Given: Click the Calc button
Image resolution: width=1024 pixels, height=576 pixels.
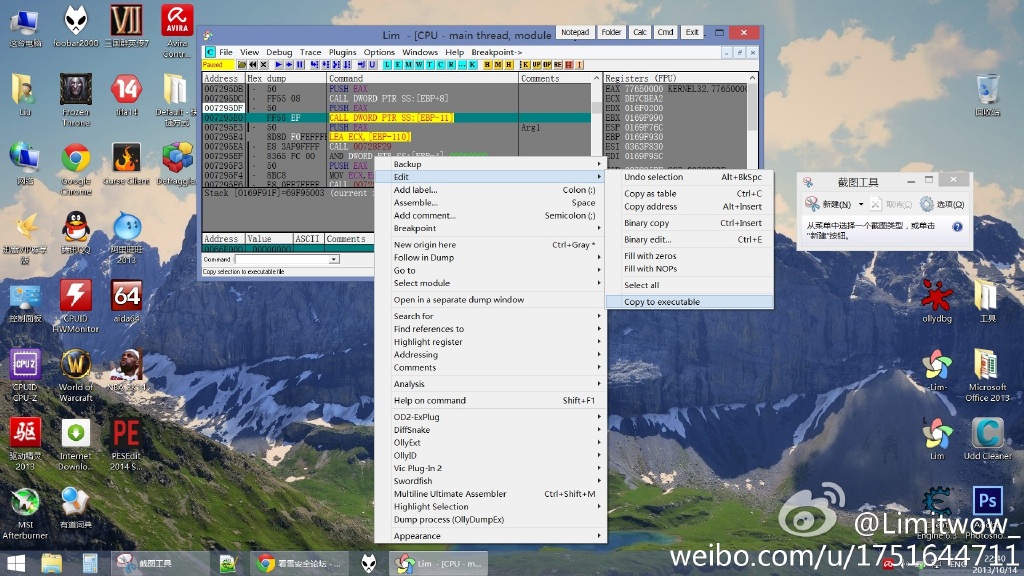Looking at the screenshot, I should (x=640, y=32).
